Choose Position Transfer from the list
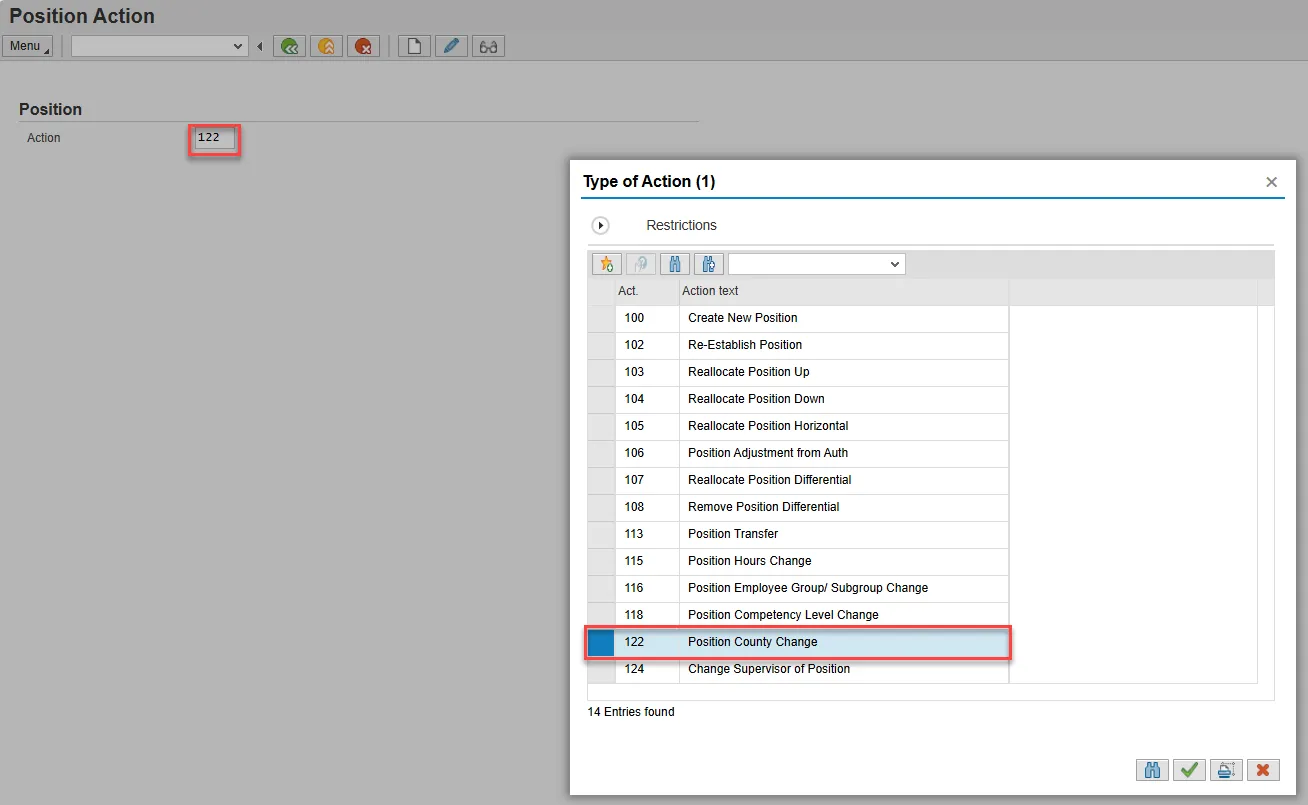Screen dimensions: 1308x805 732,534
